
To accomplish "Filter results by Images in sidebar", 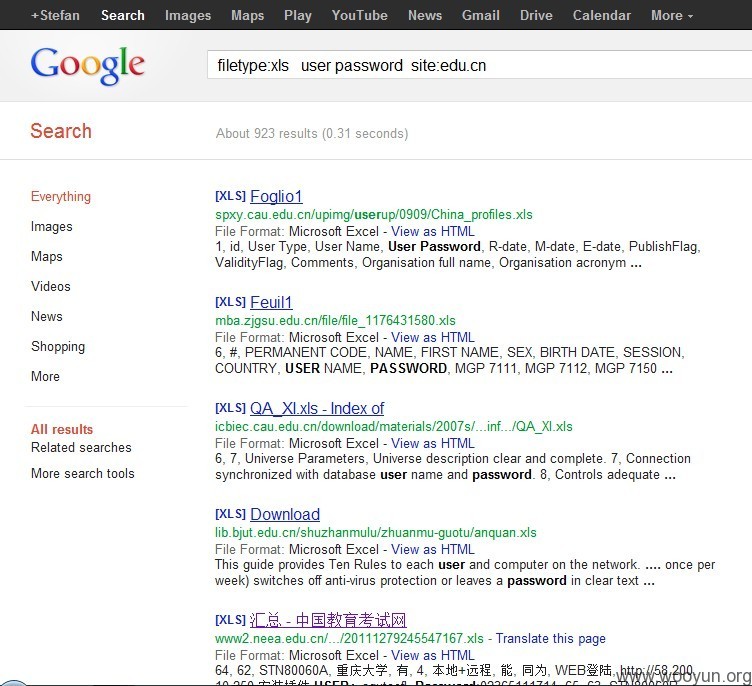I will [x=51, y=226].
